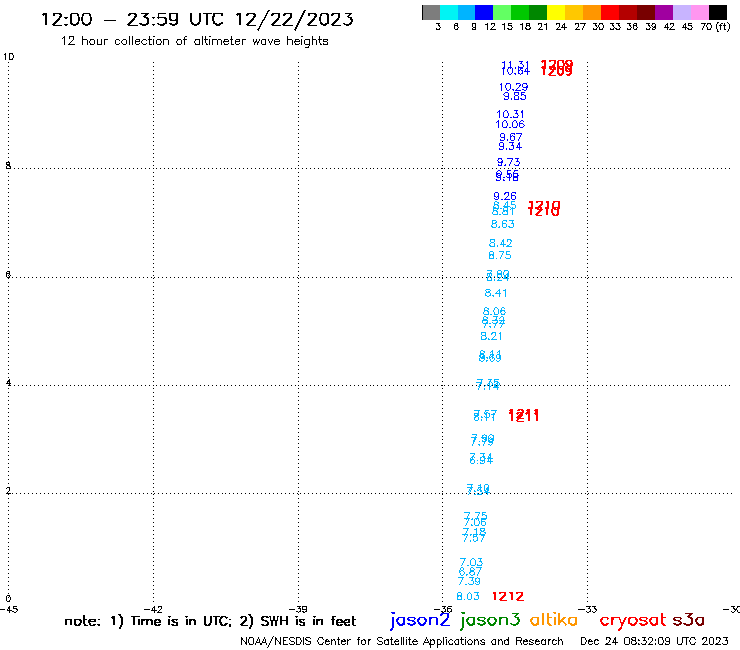Click the orange 'altika' satellite label
740x650 pixels.
click(554, 619)
